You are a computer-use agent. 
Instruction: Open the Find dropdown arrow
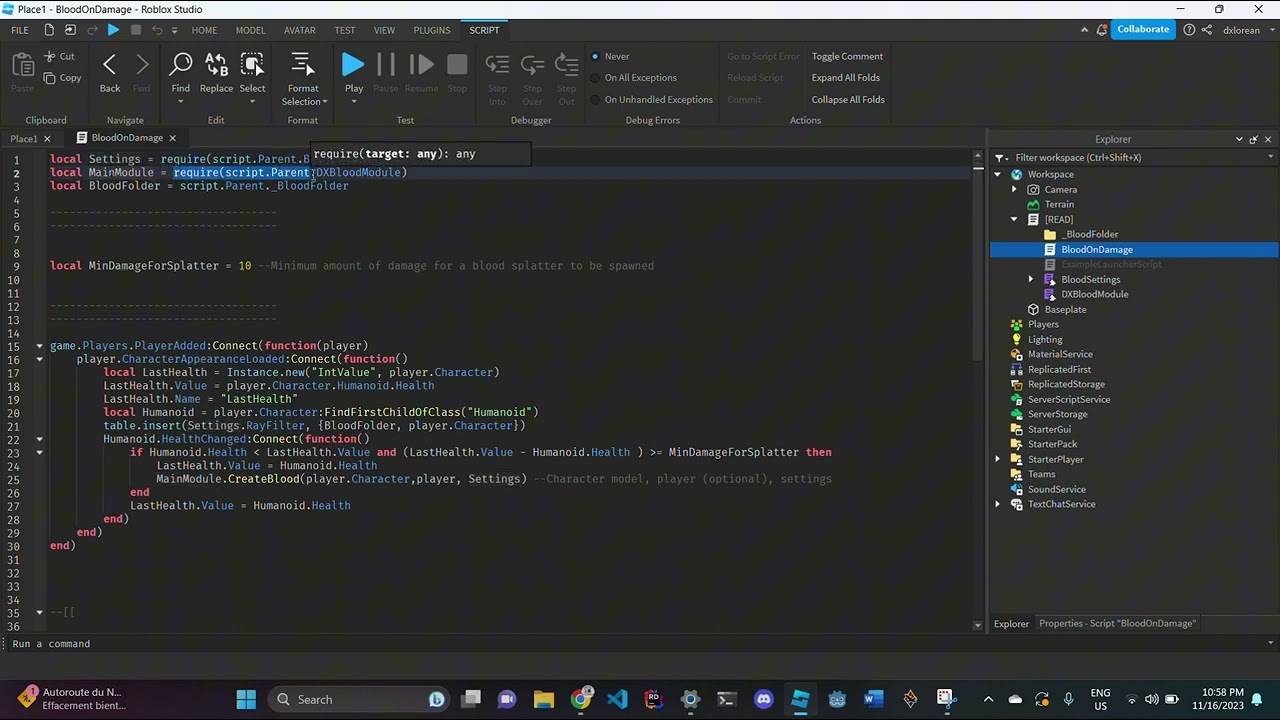pyautogui.click(x=180, y=102)
